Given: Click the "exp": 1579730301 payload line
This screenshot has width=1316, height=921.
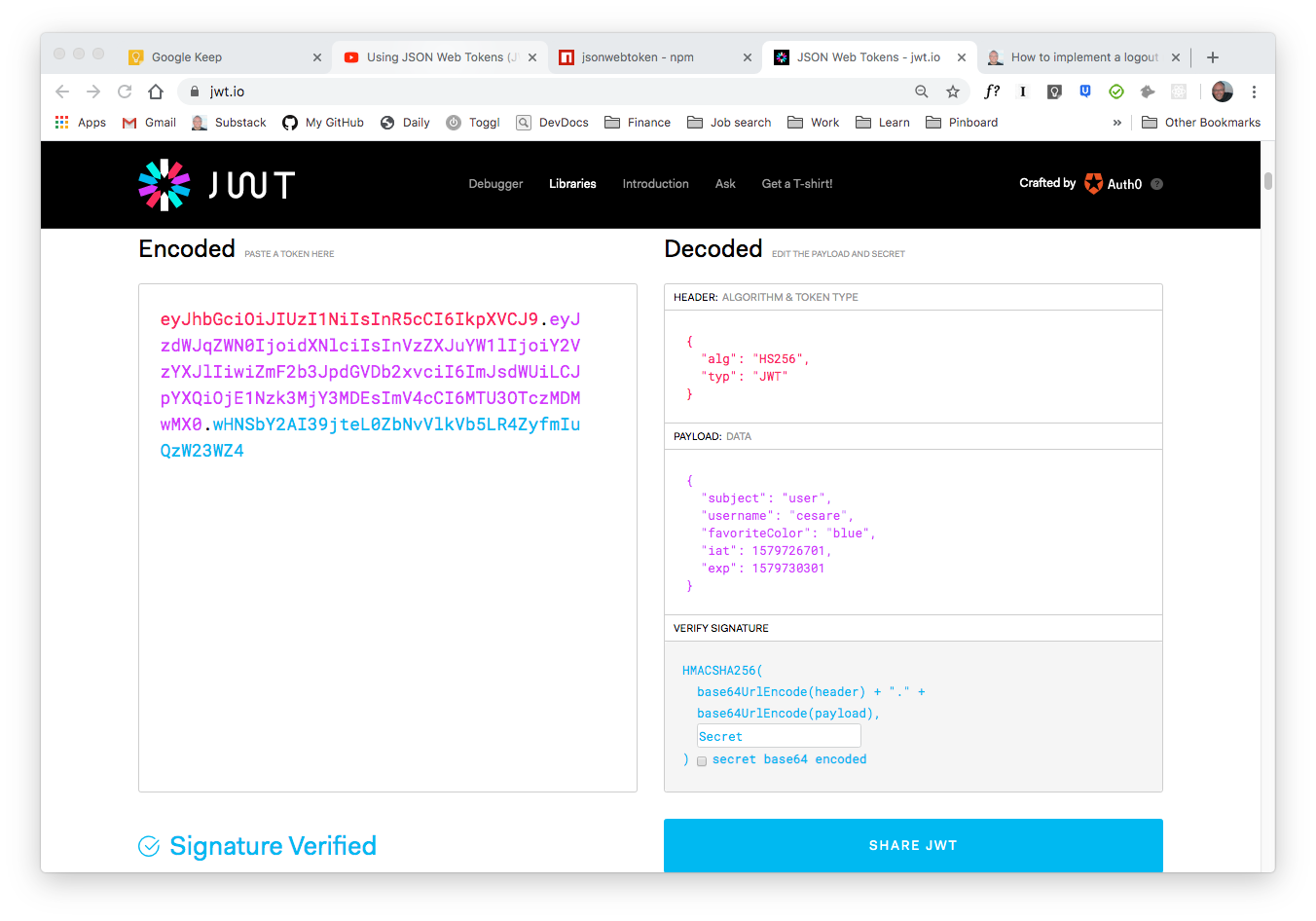Looking at the screenshot, I should coord(763,569).
